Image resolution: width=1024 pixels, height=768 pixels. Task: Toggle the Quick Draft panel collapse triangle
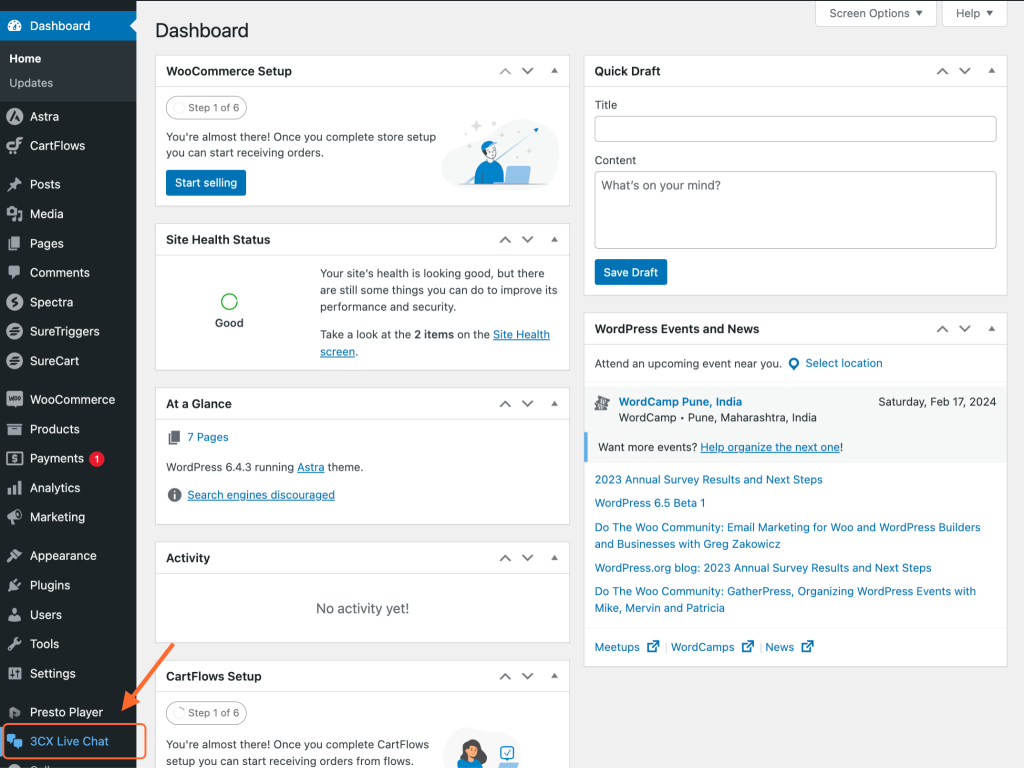click(x=991, y=72)
